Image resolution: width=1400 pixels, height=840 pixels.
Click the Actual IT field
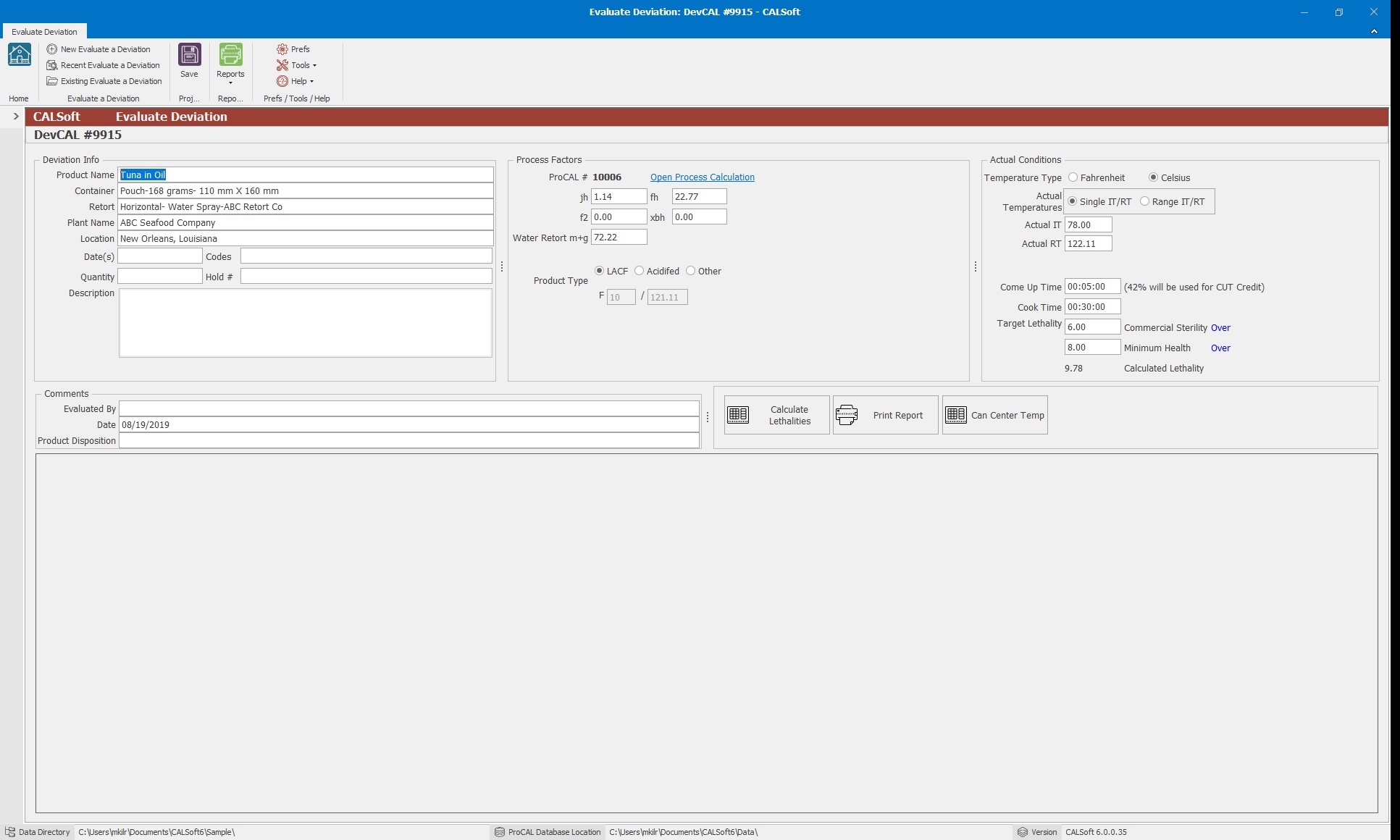point(1089,224)
